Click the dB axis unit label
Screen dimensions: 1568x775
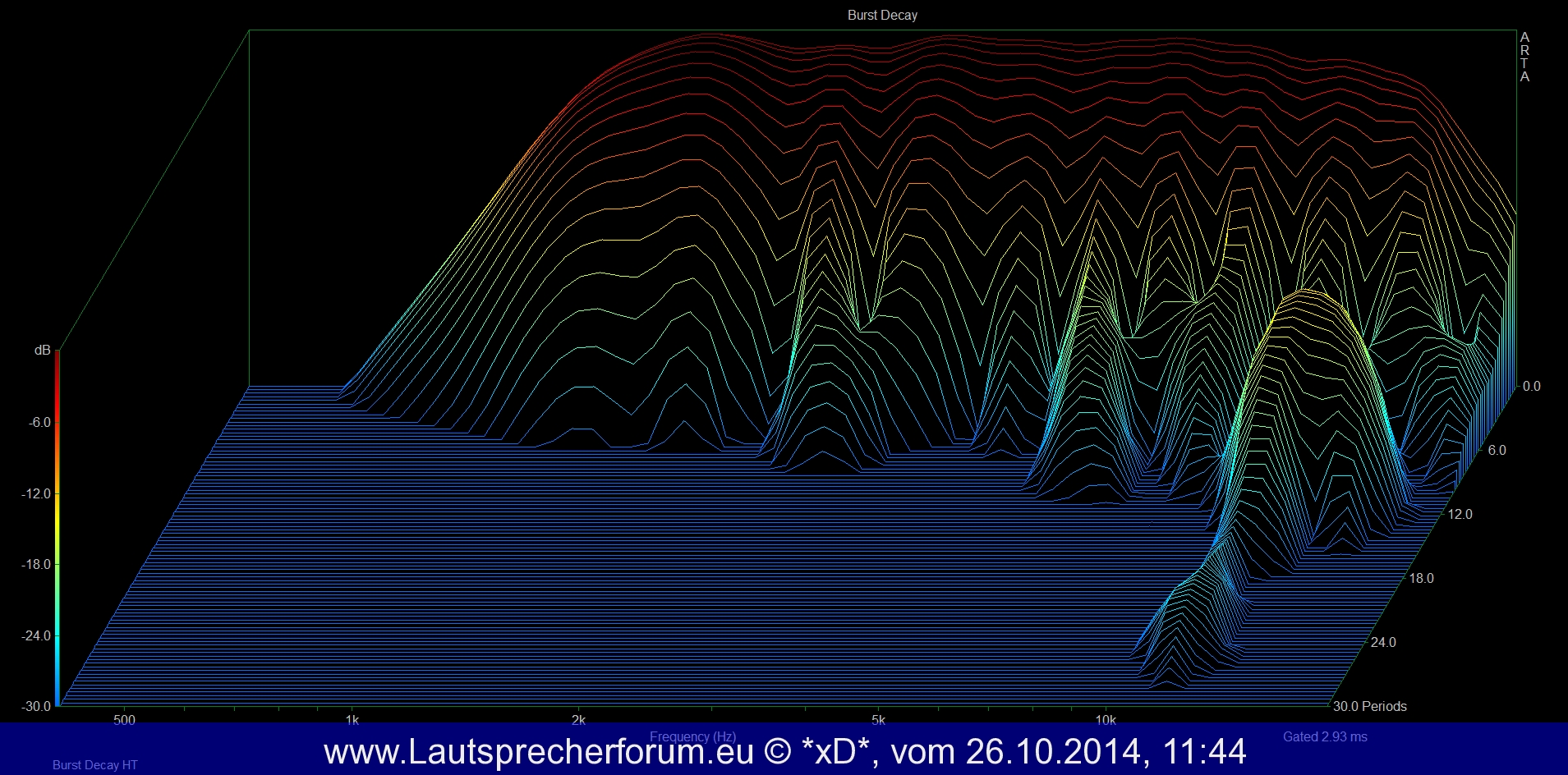(42, 351)
